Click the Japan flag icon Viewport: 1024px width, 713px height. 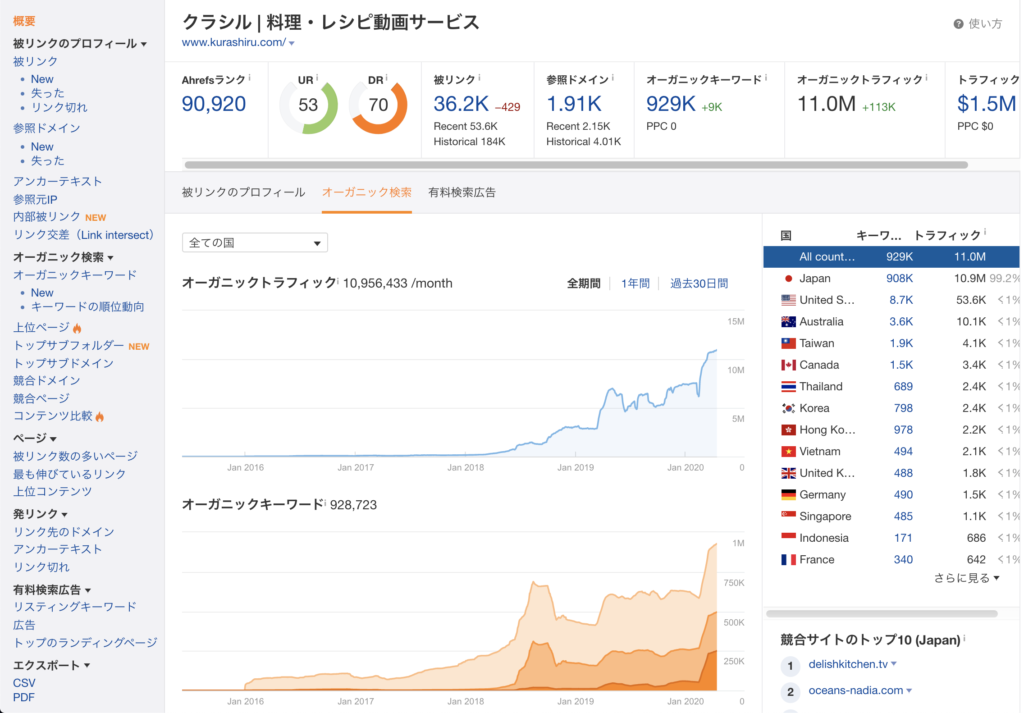coord(788,278)
